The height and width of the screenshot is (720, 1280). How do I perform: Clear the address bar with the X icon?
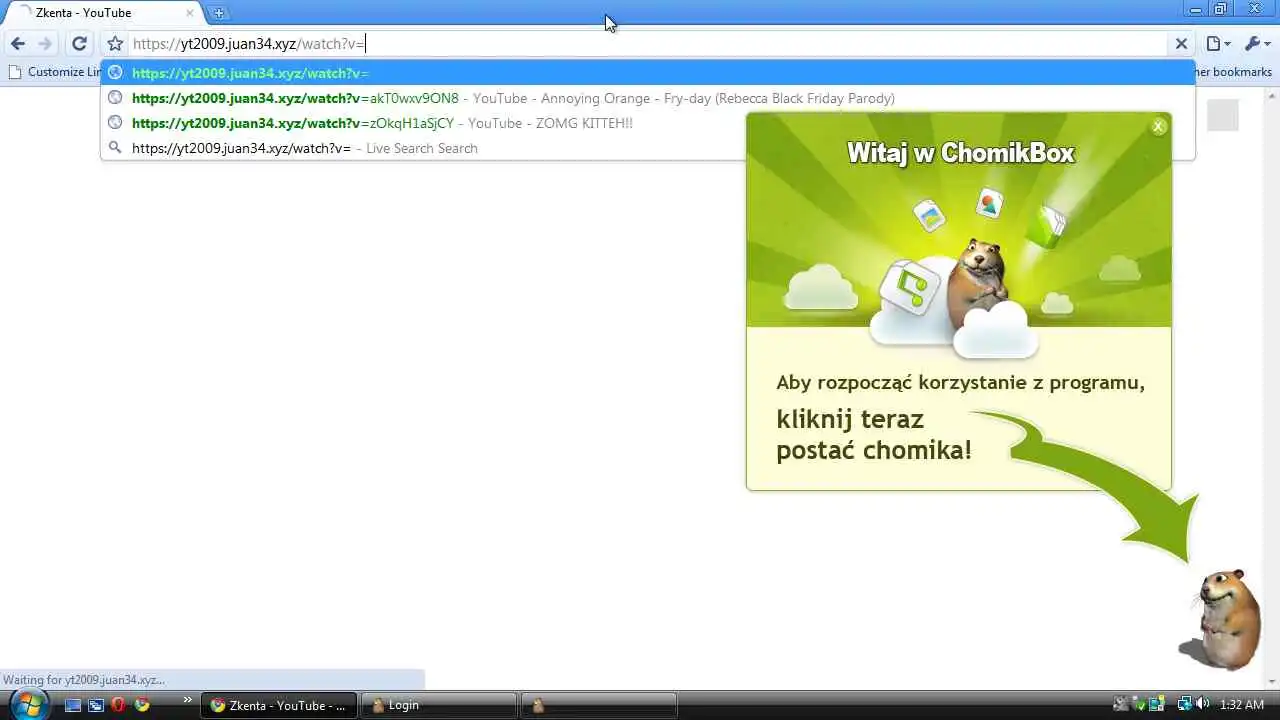pyautogui.click(x=1181, y=44)
